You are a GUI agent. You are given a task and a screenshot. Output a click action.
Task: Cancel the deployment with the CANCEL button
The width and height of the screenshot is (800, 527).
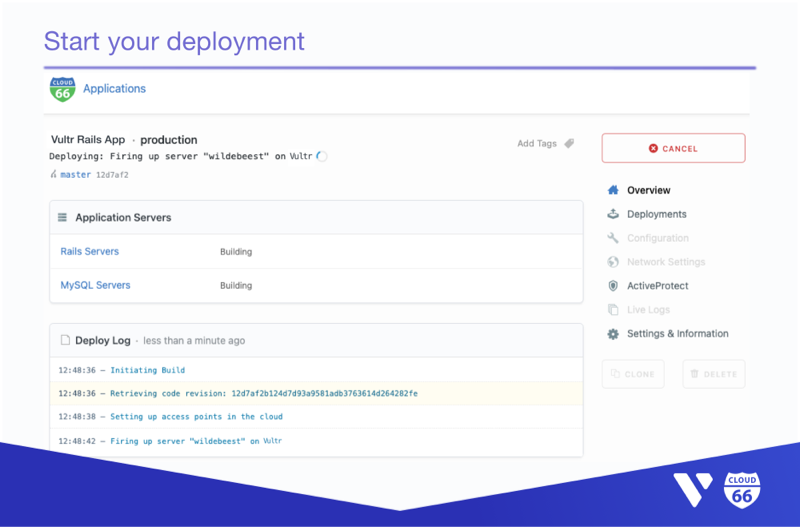click(673, 148)
